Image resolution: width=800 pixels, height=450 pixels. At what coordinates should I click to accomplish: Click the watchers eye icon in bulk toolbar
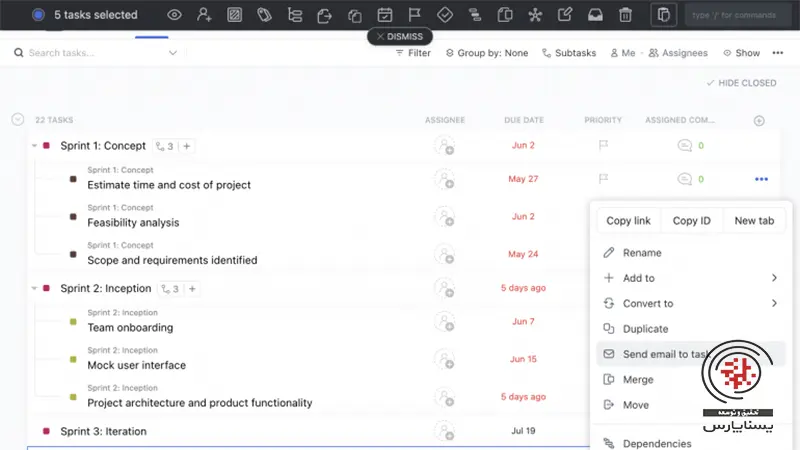[175, 15]
